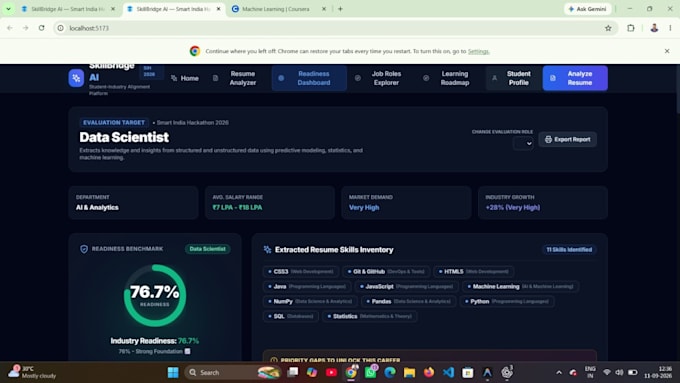The image size is (680, 383).
Task: Open Change Evaluation Role dropdown
Action: click(x=523, y=143)
